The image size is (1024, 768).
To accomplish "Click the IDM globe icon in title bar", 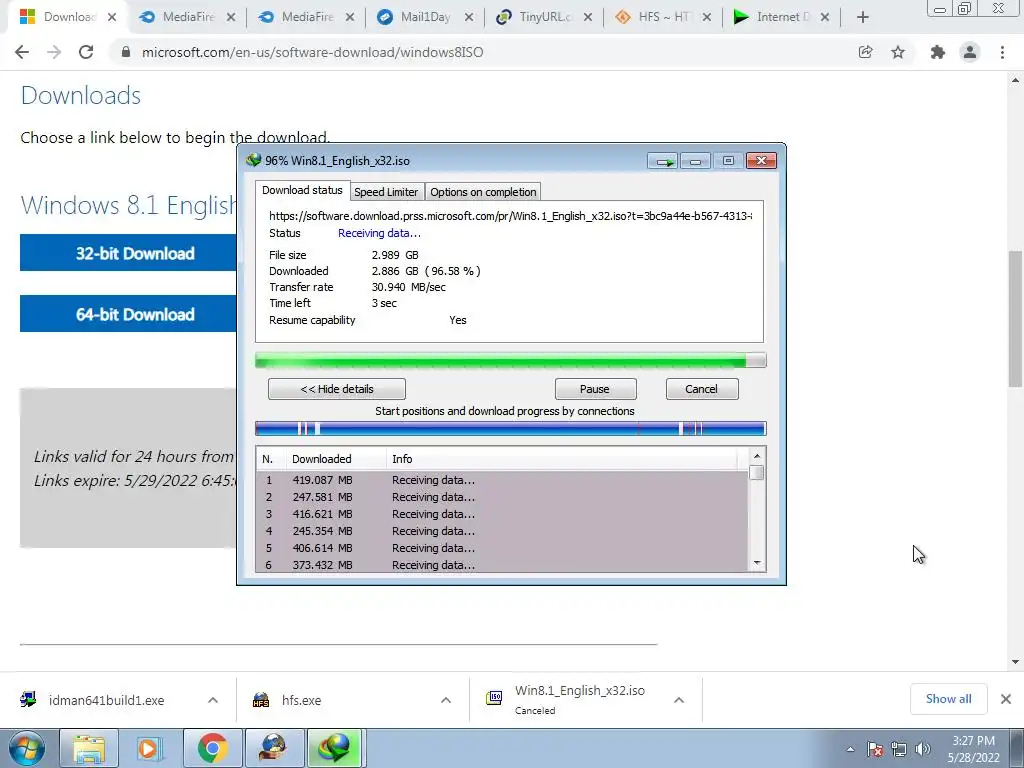I will click(x=253, y=160).
